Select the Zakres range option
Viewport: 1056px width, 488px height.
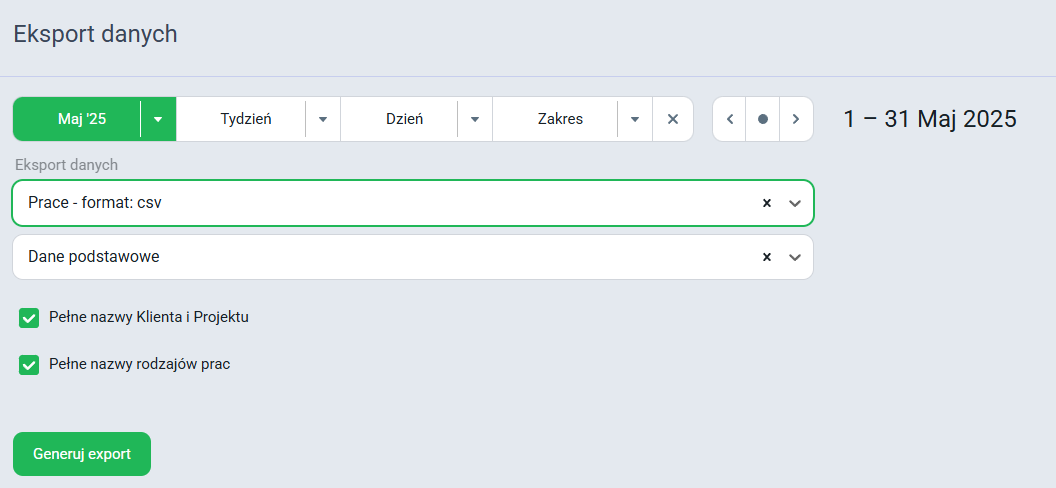coord(560,119)
